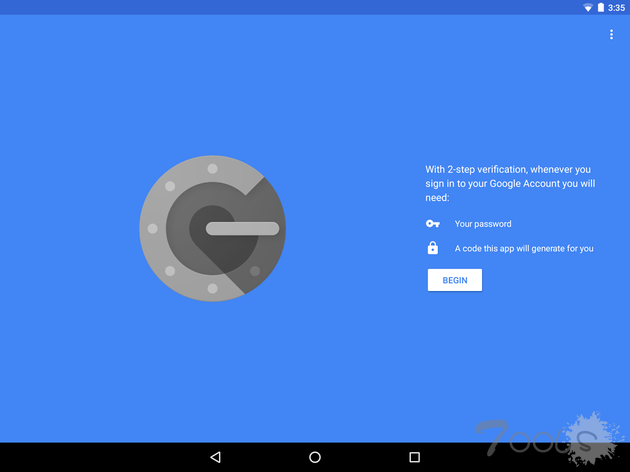Click the leftmost dot on the vault dial
This screenshot has height=472, width=630.
click(153, 228)
